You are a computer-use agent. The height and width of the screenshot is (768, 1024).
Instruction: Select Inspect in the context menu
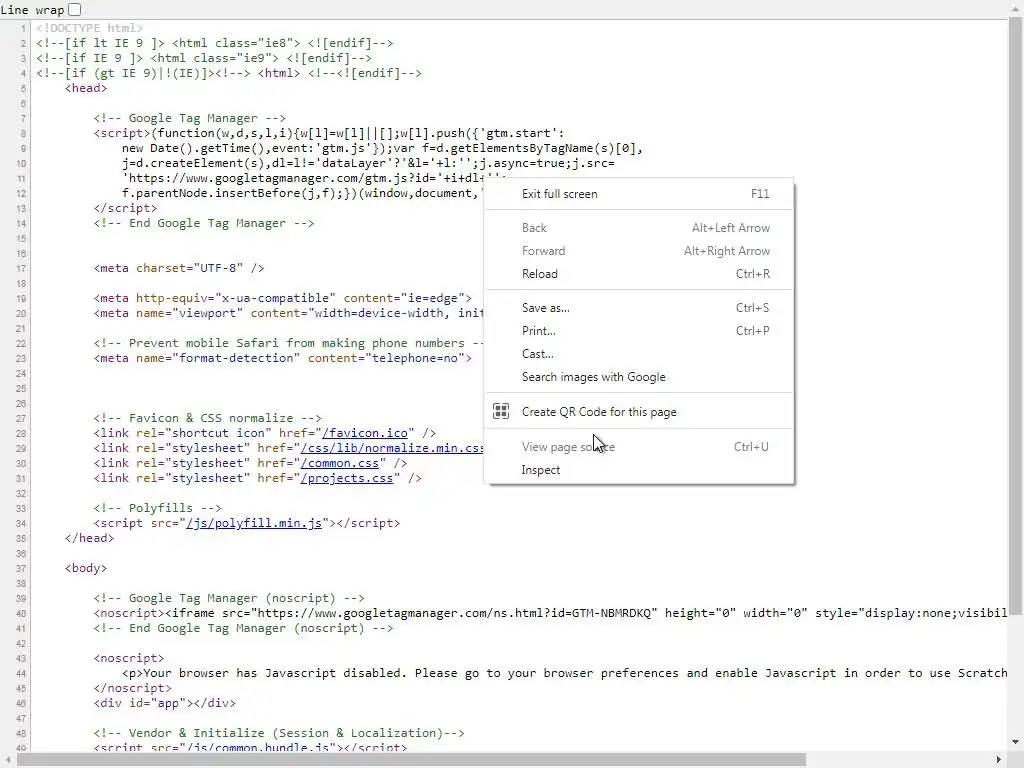click(x=639, y=470)
